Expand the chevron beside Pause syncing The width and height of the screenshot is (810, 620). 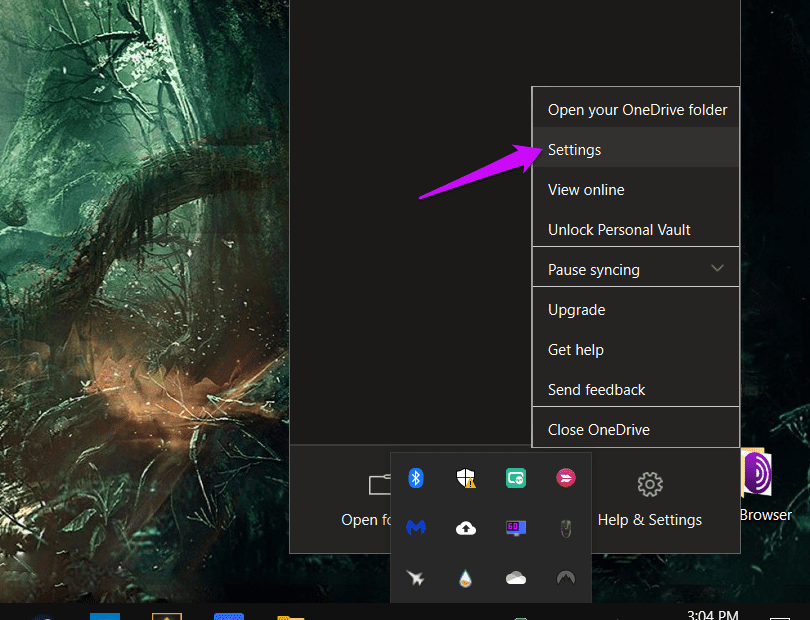717,268
